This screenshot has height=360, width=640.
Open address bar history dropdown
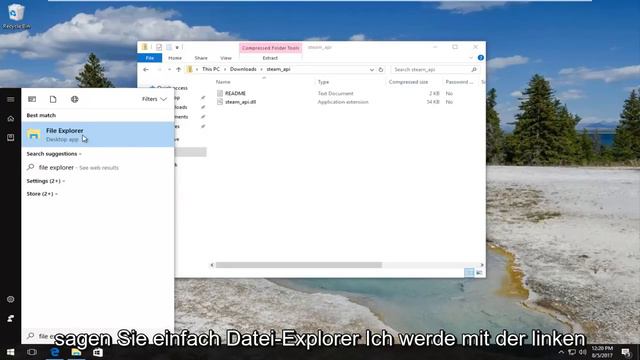371,69
